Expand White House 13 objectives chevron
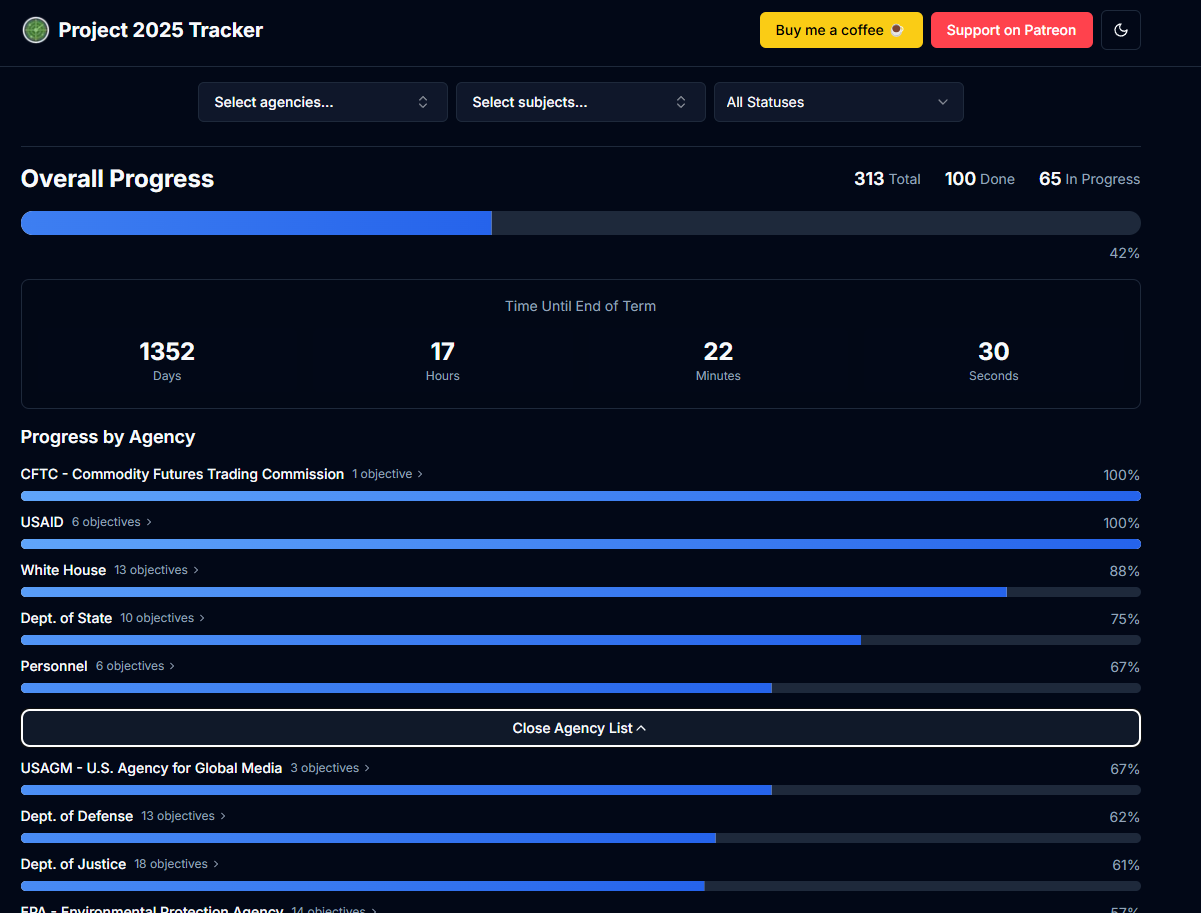This screenshot has width=1201, height=913. click(196, 570)
